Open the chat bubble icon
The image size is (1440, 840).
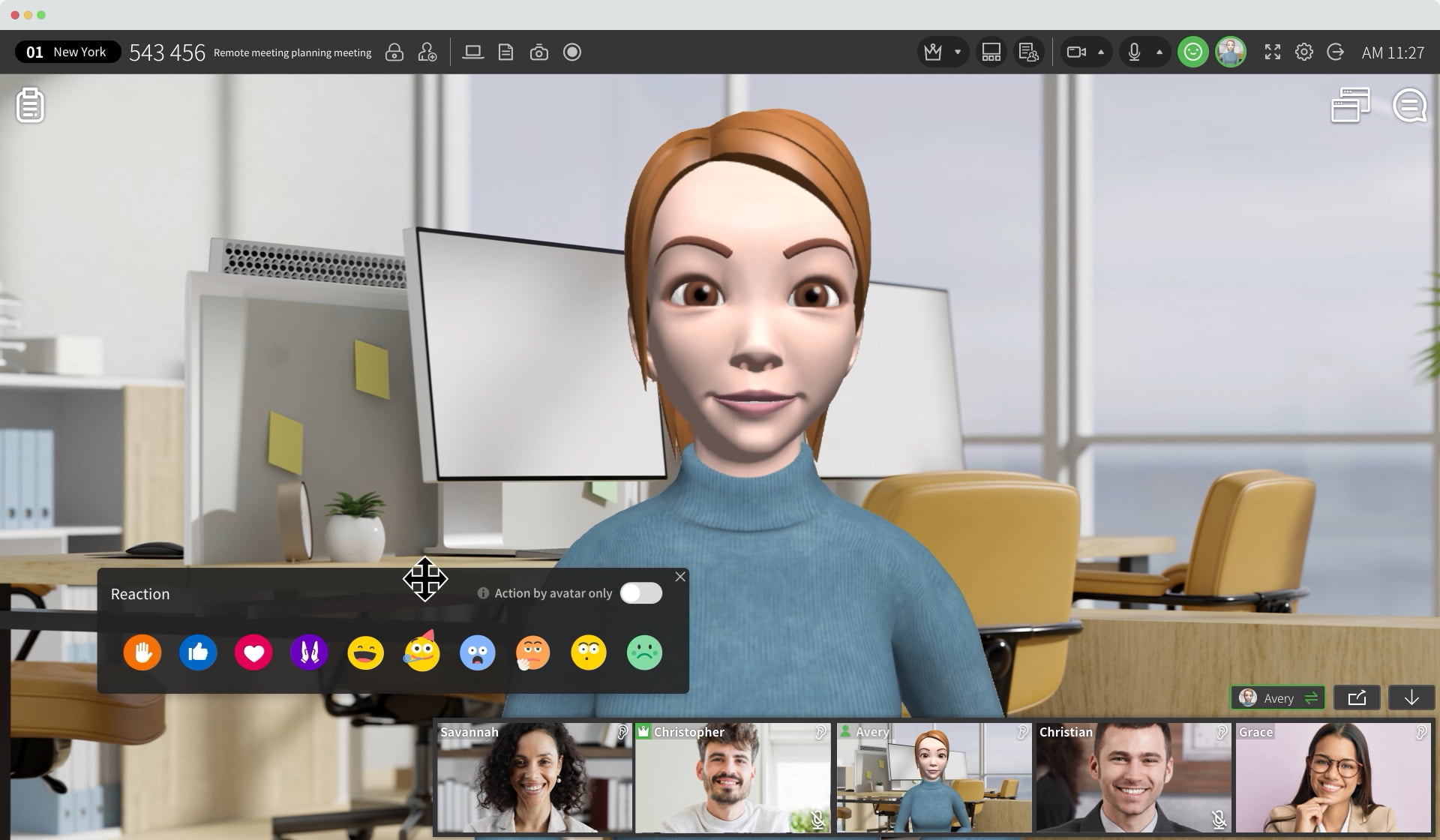(x=1409, y=105)
